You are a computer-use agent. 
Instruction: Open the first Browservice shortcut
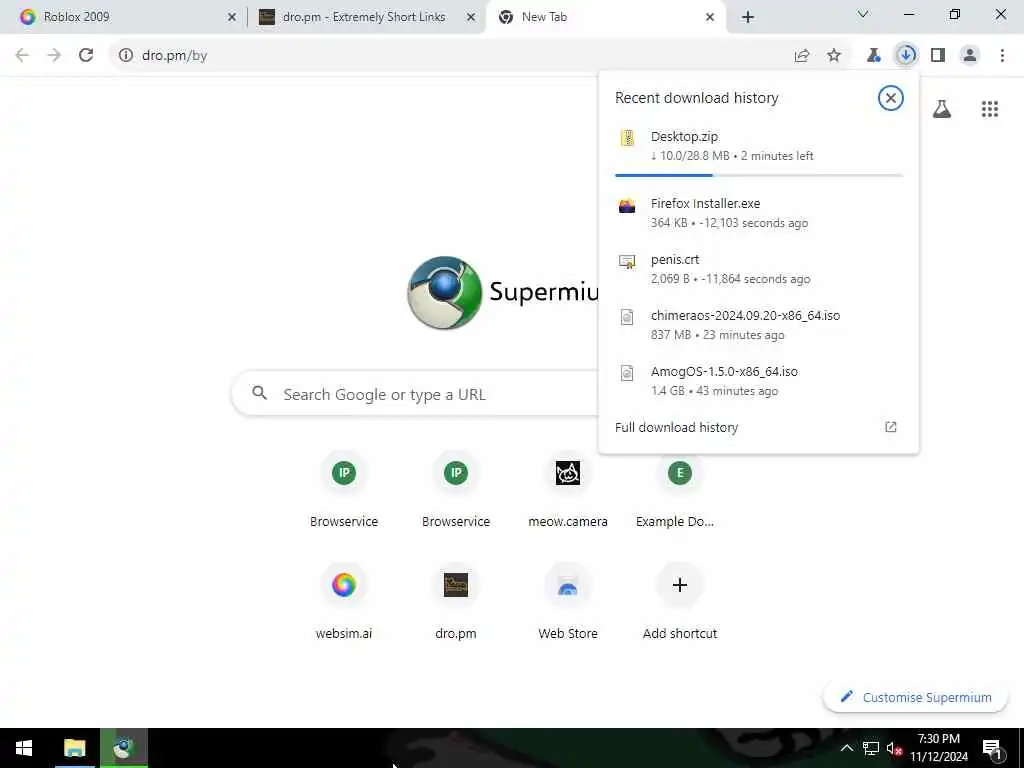coord(344,491)
